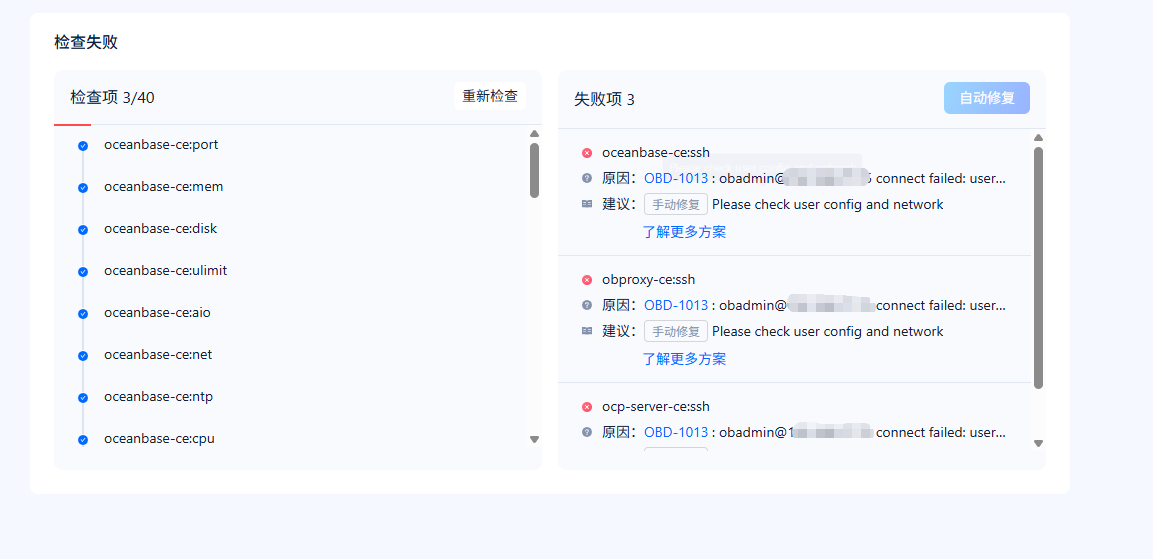
Task: Open OBD-1013 link under oceanbase-ce:ssh
Action: pos(675,178)
